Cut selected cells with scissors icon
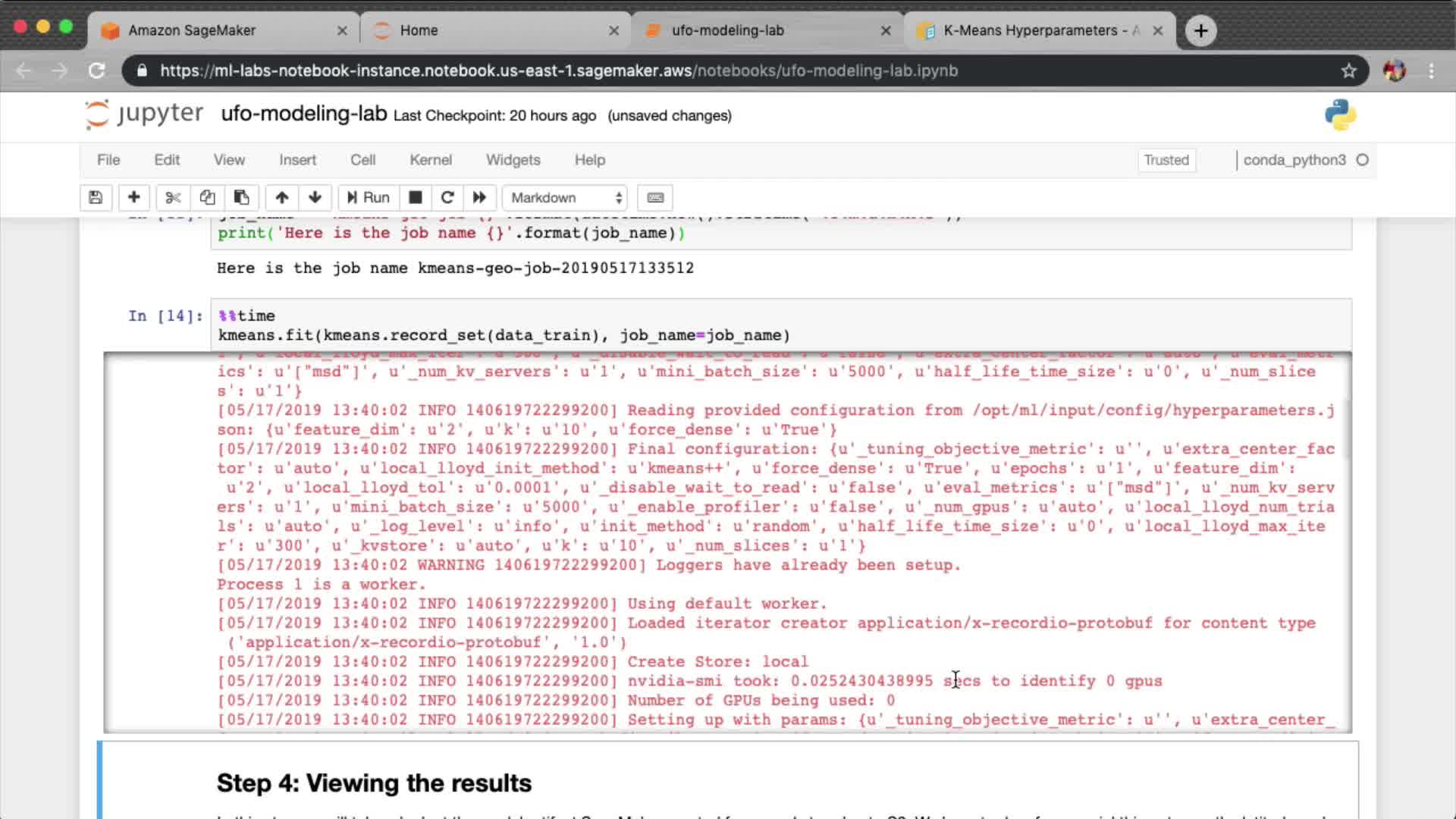This screenshot has height=819, width=1456. tap(173, 198)
